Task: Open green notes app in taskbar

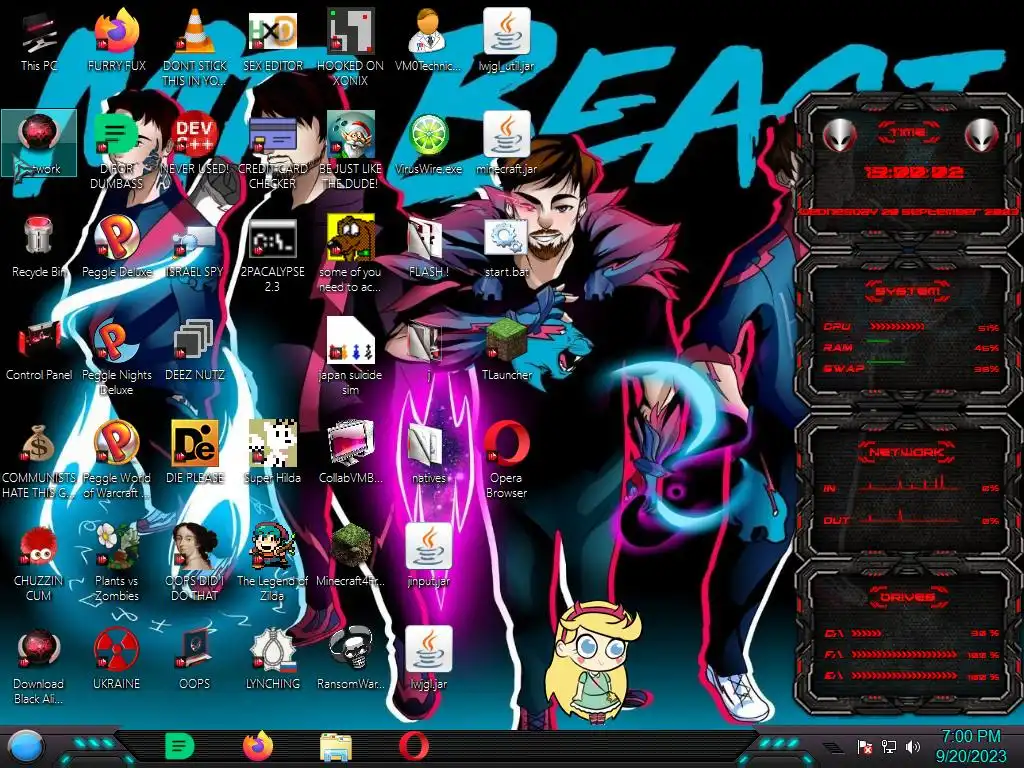Action: pos(180,746)
